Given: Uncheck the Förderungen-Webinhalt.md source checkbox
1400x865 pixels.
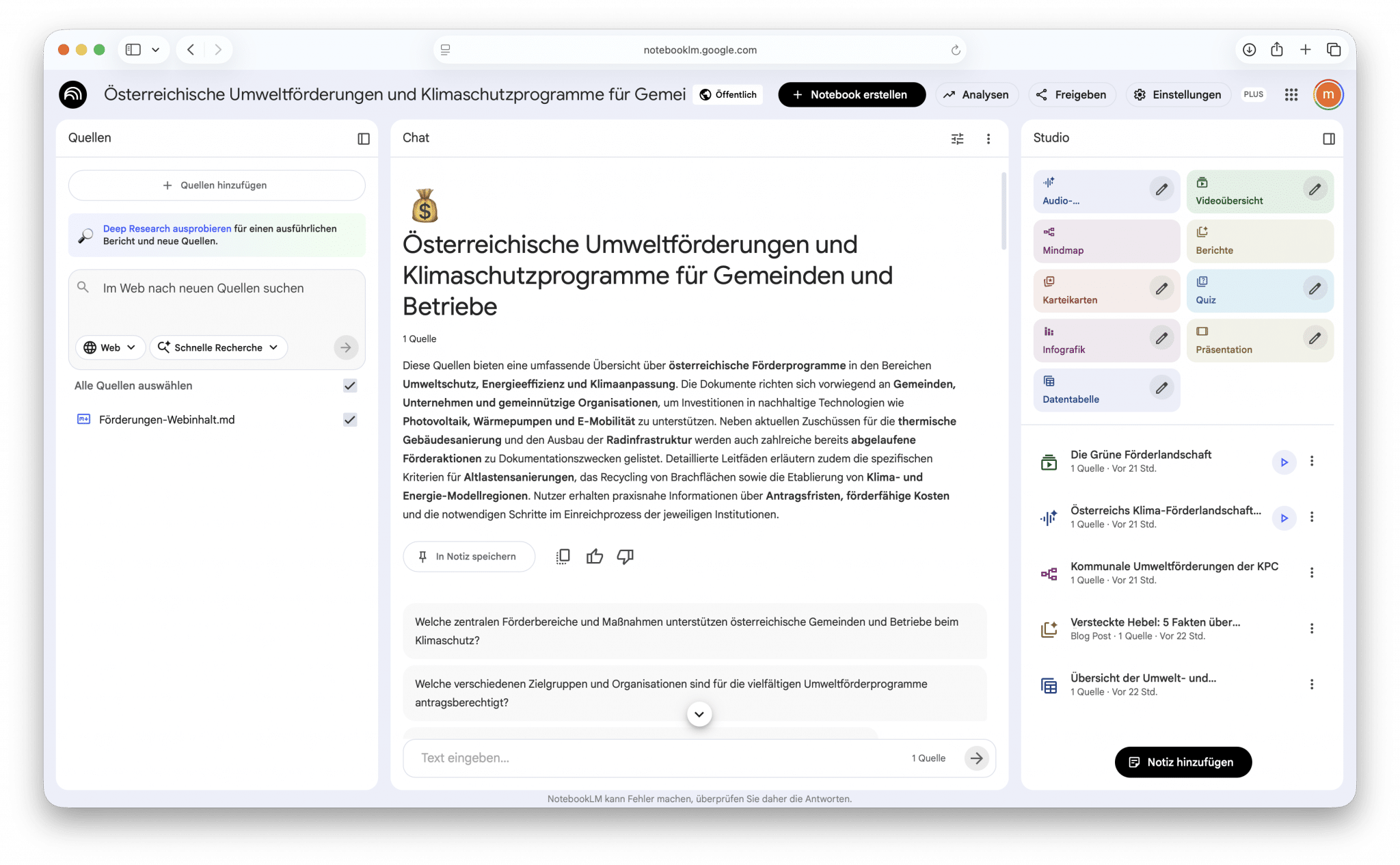Looking at the screenshot, I should tap(350, 420).
